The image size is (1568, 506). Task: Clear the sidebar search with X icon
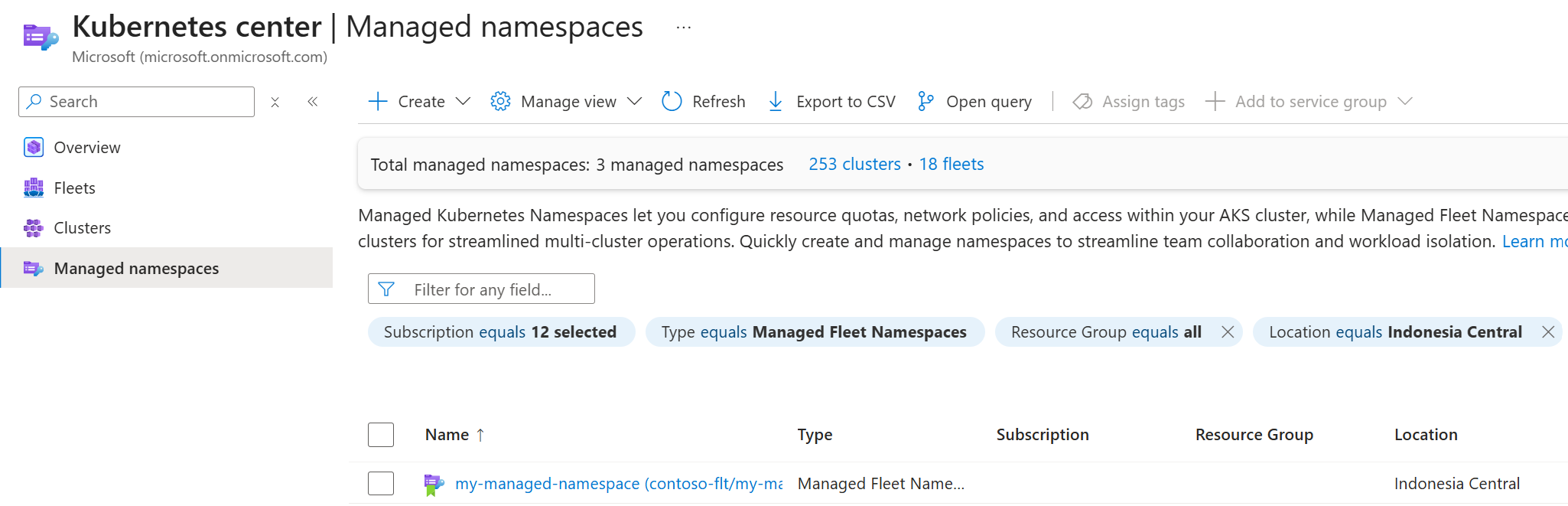pyautogui.click(x=275, y=102)
